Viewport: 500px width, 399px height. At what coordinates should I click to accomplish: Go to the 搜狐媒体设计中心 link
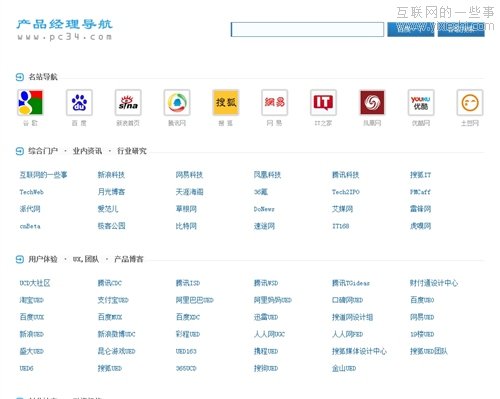[359, 351]
